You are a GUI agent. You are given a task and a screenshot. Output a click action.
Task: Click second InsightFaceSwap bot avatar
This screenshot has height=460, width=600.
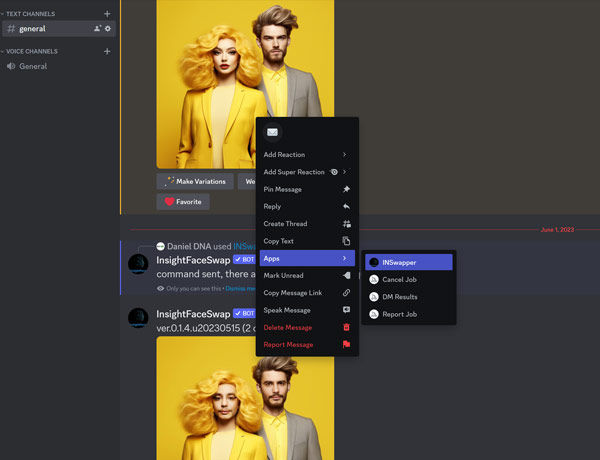[x=138, y=318]
